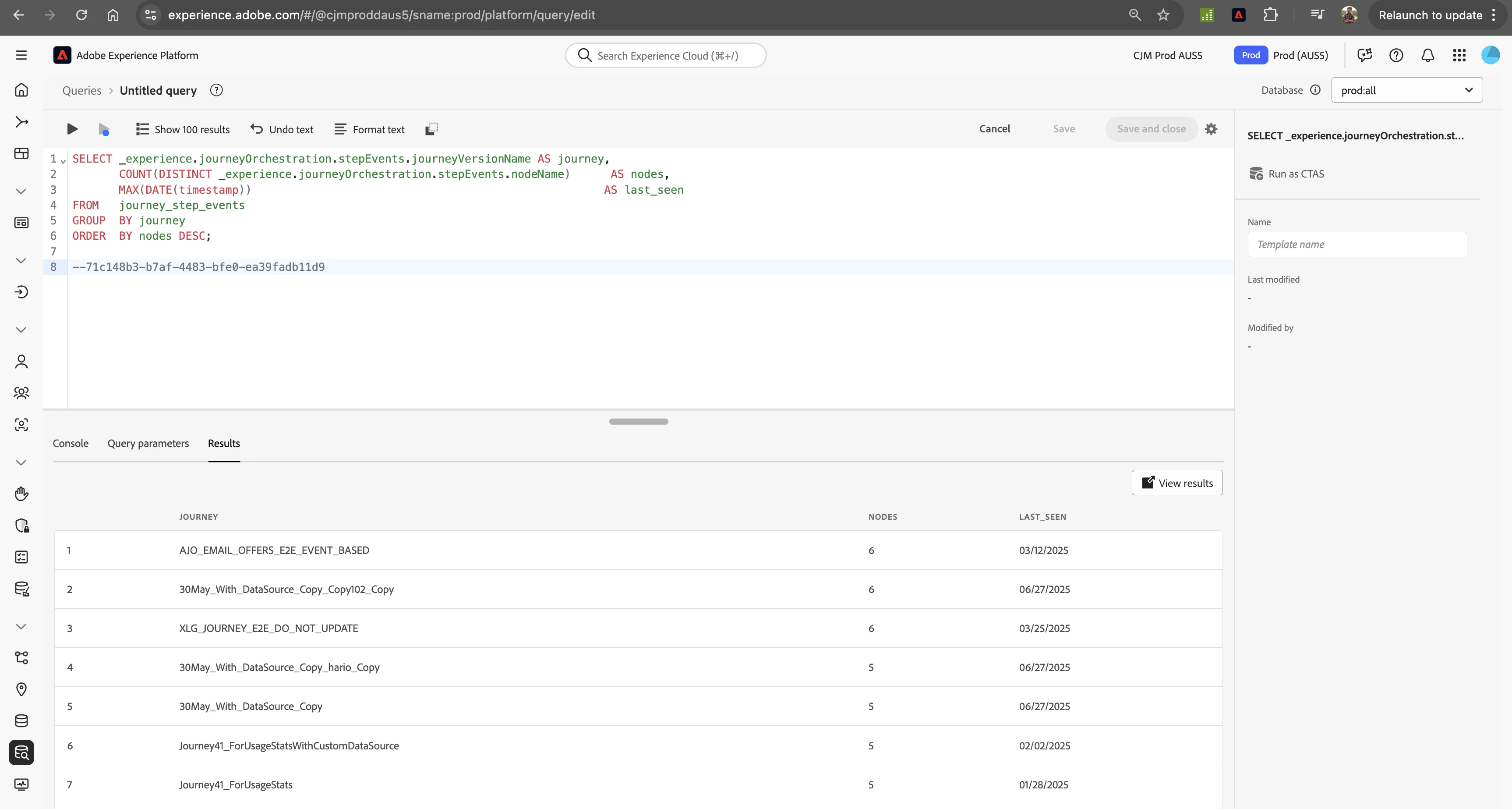
Task: Click Run as CTAS icon
Action: pyautogui.click(x=1256, y=174)
